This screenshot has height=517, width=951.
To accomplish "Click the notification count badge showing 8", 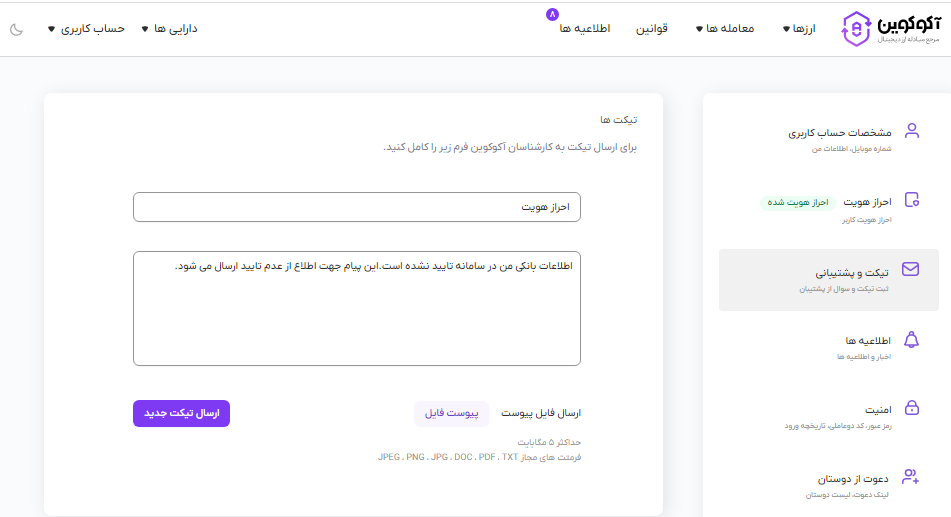I will click(551, 15).
